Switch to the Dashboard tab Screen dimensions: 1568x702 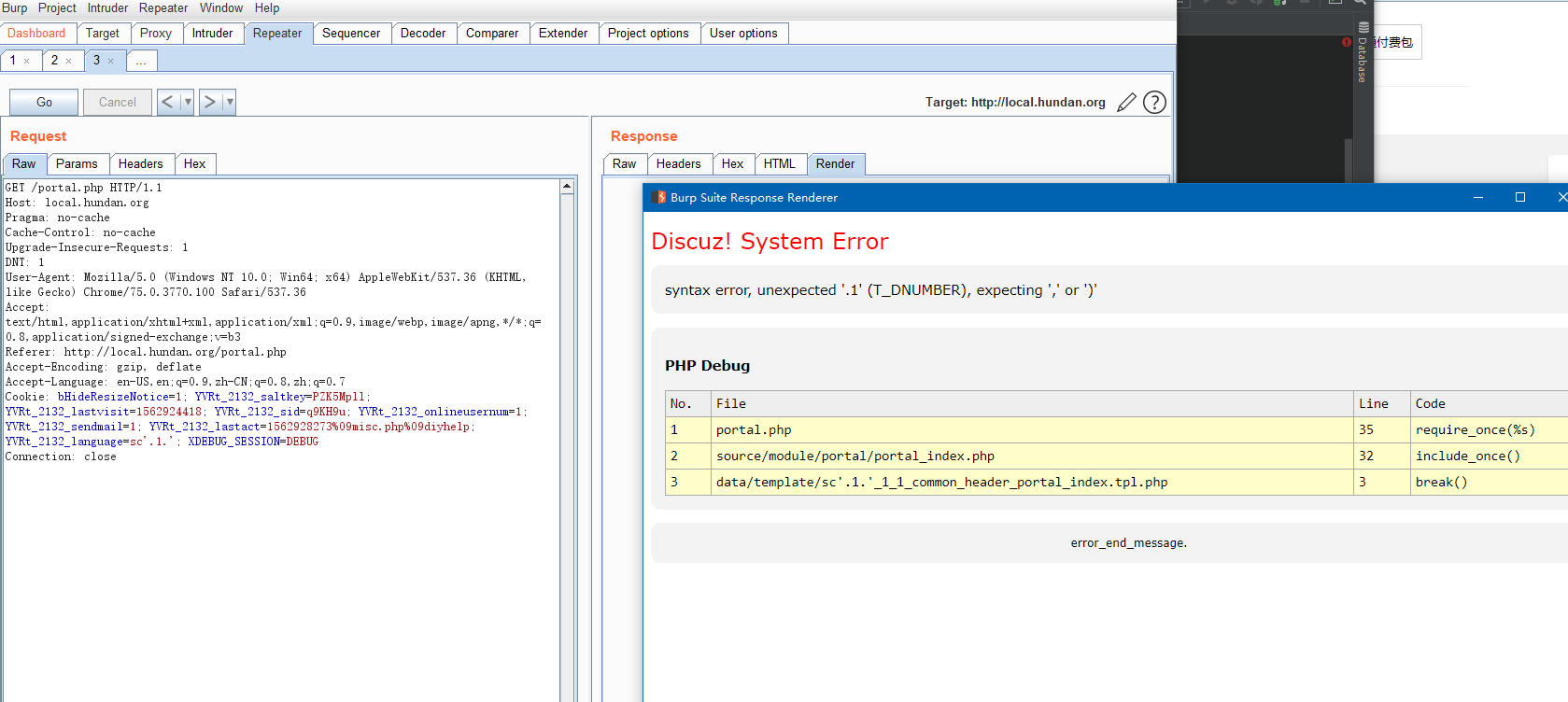36,33
